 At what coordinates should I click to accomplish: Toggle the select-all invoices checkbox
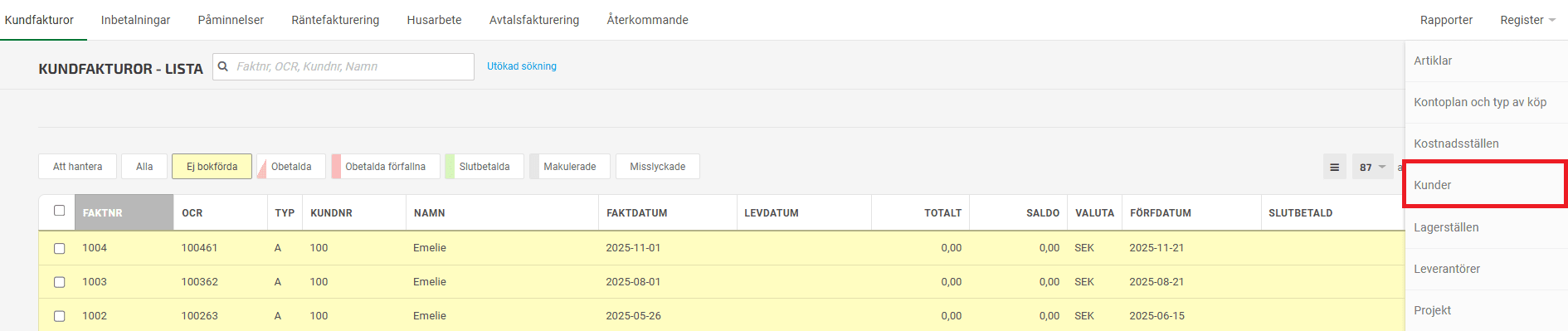point(59,211)
